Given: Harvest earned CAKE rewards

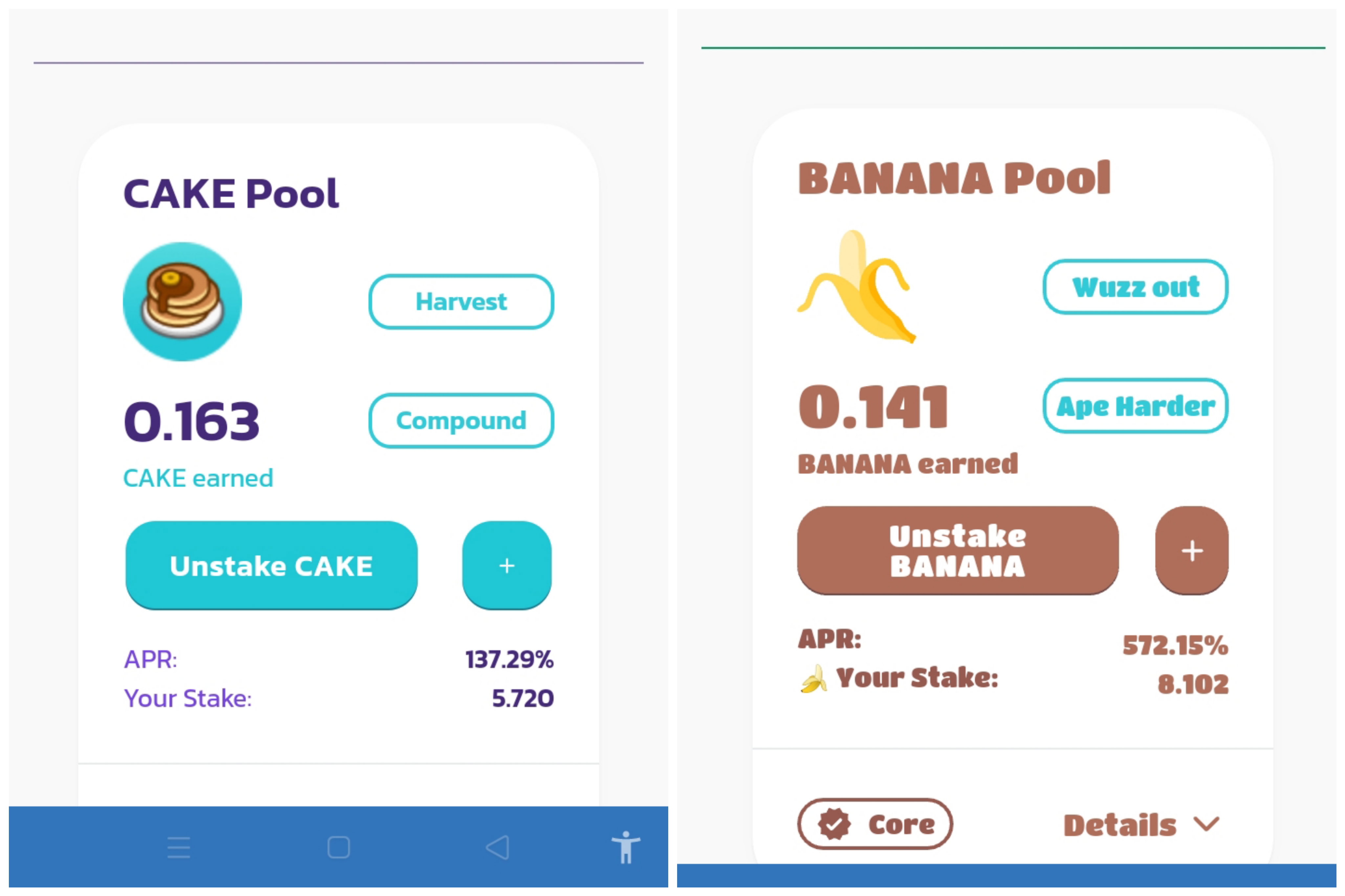Looking at the screenshot, I should tap(461, 301).
